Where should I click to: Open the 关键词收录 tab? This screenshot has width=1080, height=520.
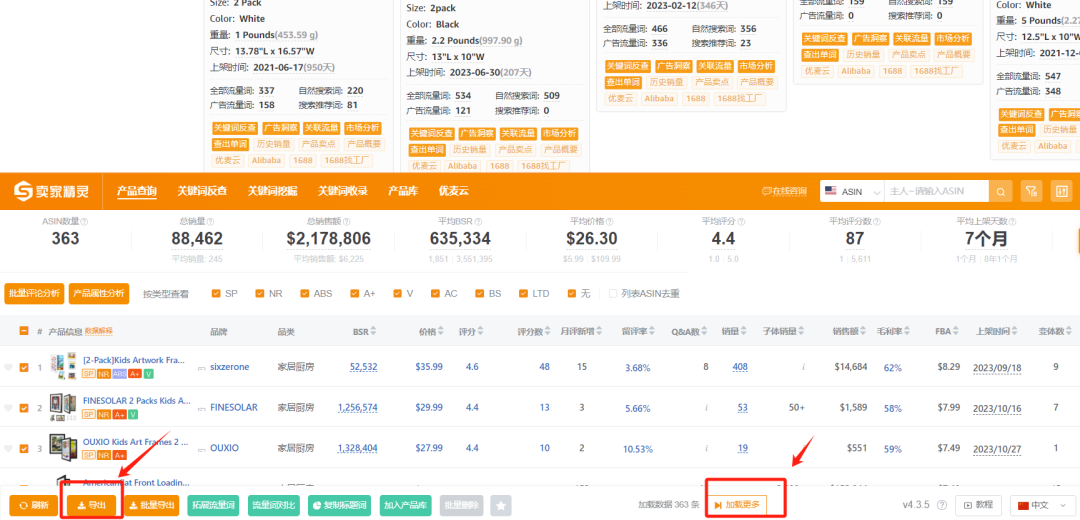pos(342,191)
